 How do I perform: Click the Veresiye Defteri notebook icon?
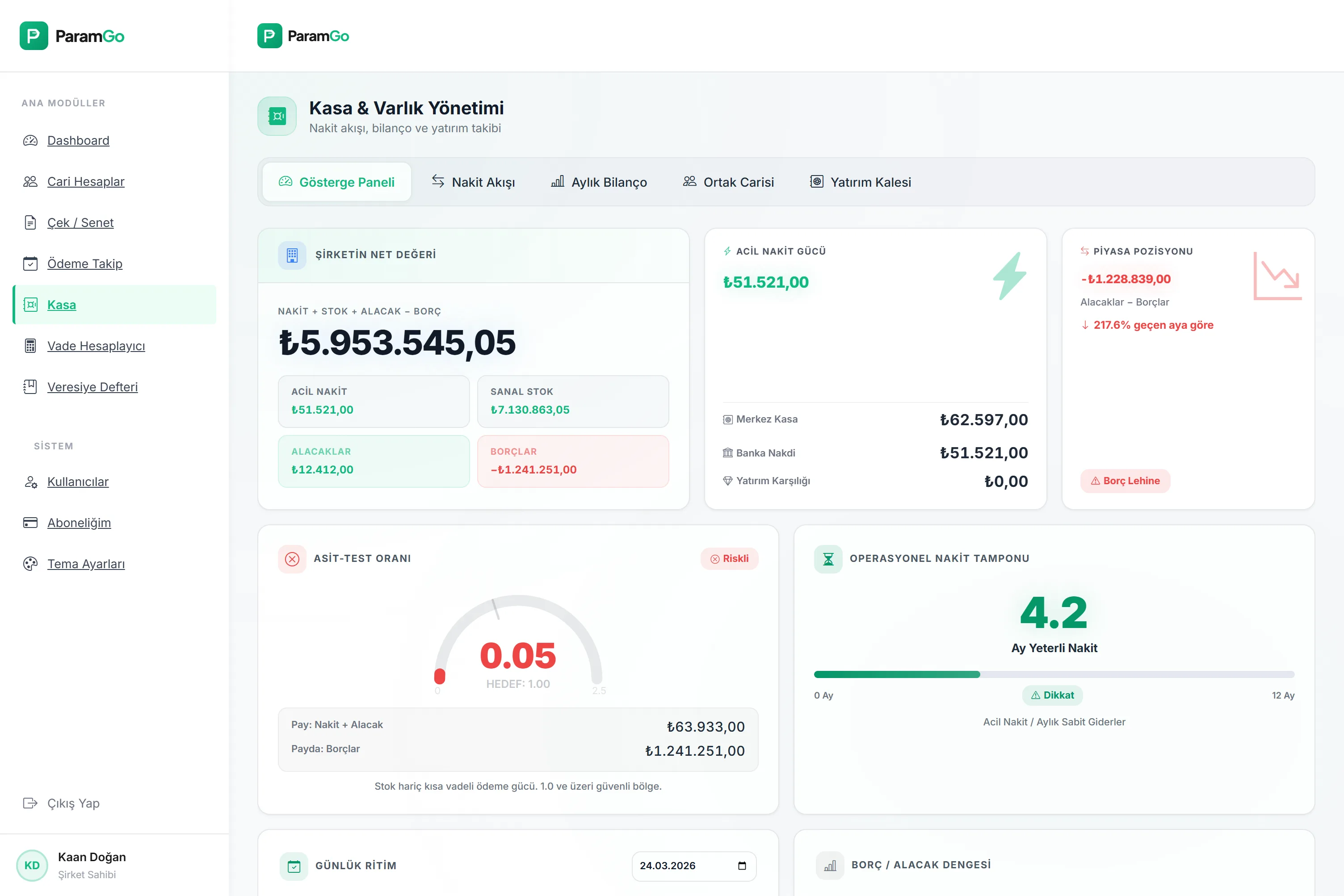(x=30, y=387)
